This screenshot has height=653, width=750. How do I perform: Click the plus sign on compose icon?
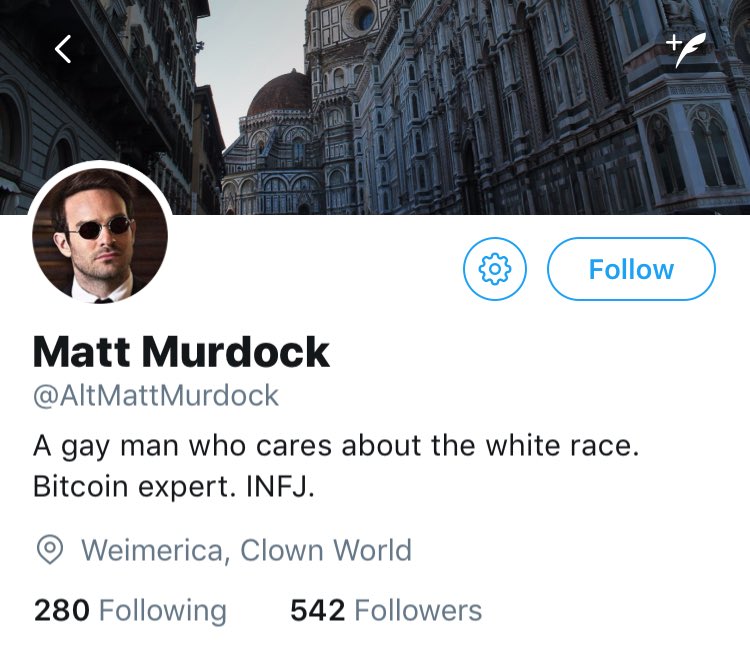673,42
